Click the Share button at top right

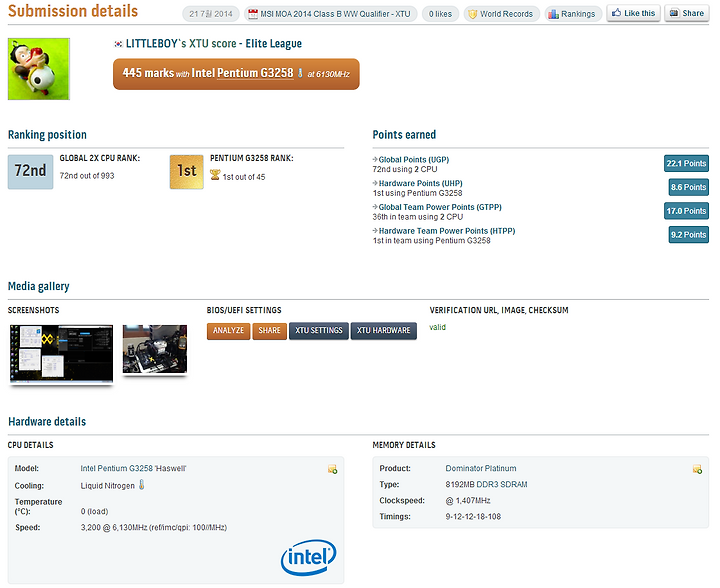[x=686, y=13]
